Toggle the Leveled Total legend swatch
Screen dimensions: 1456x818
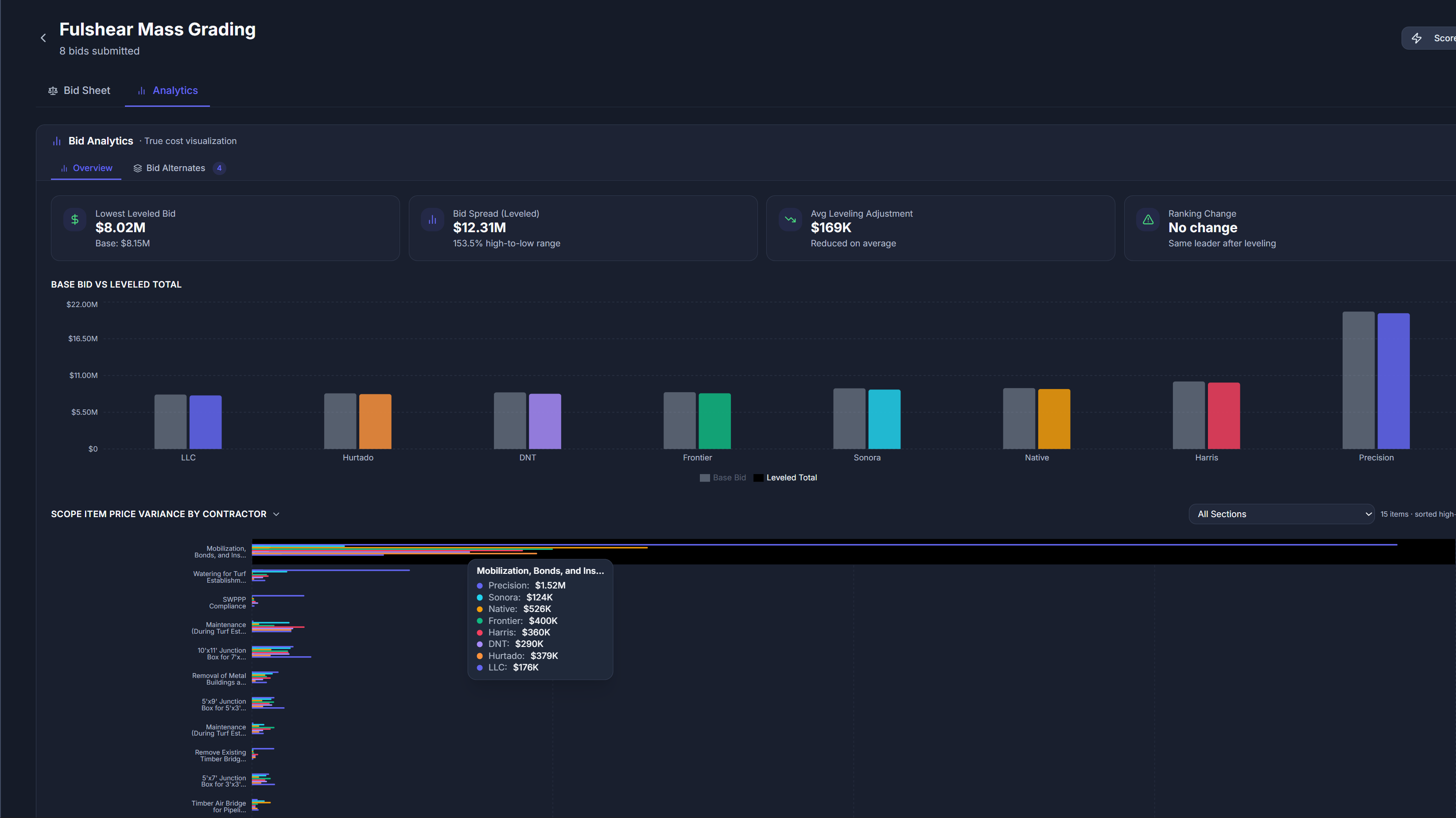758,478
